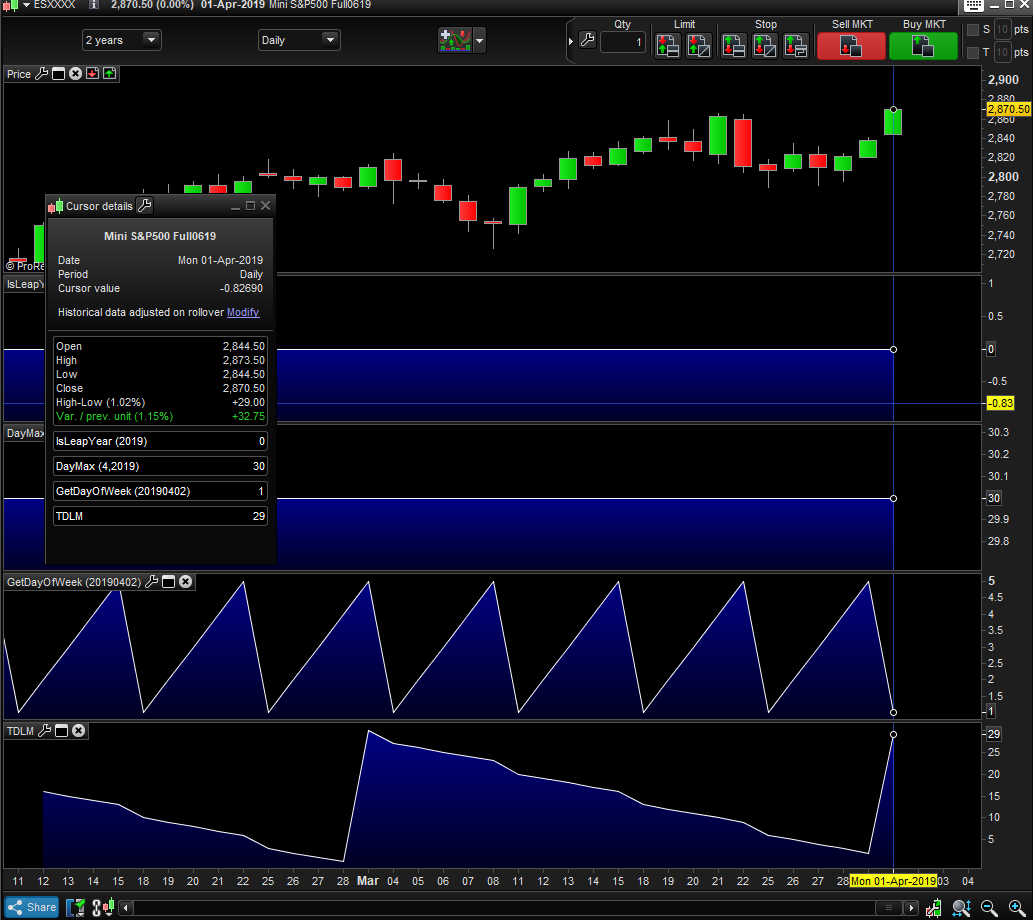1033x920 pixels.
Task: Expand the indicator dropdown arrow
Action: pos(480,41)
